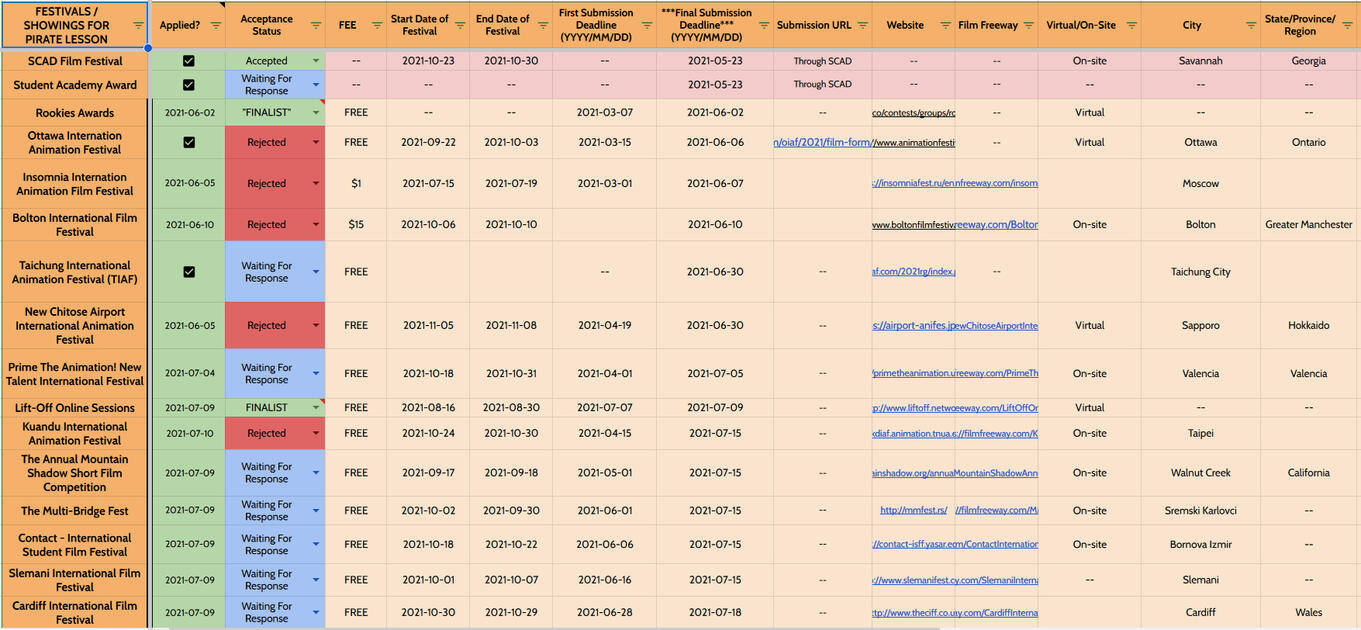This screenshot has width=1361, height=630.
Task: Toggle Applied checkbox for Student Academy Award
Action: coord(189,85)
